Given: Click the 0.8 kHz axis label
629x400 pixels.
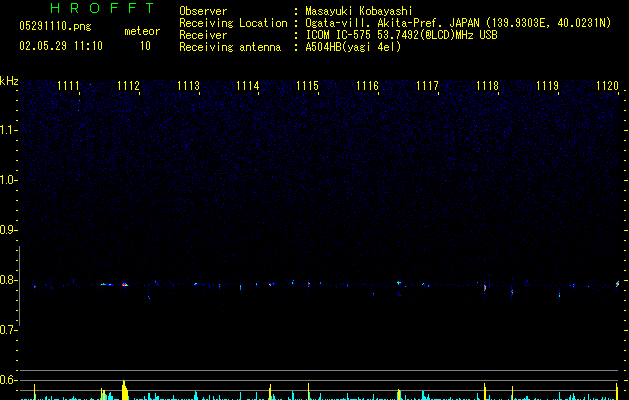Looking at the screenshot, I should point(8,280).
